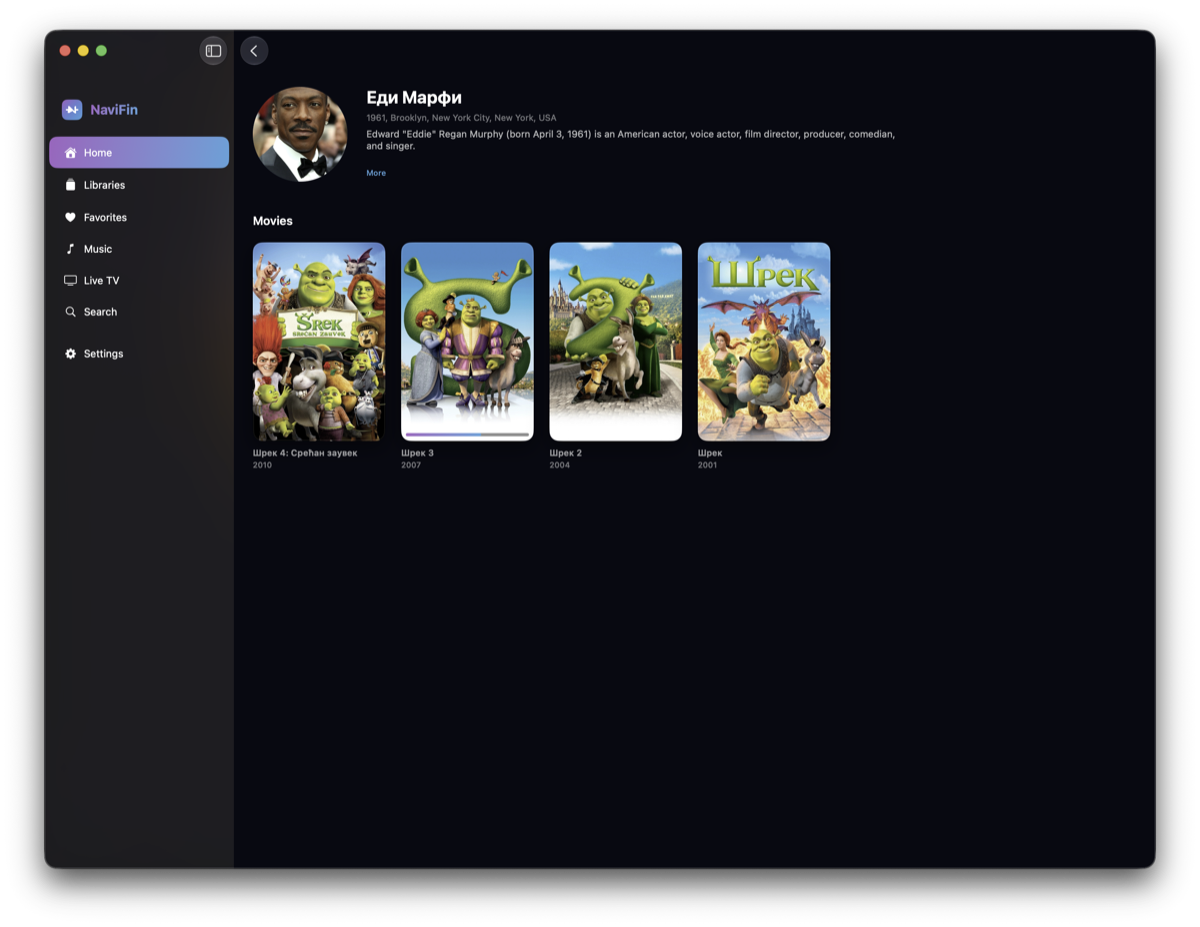
Task: Click birth info '1961, Brooklyn, New York City'
Action: coord(461,118)
